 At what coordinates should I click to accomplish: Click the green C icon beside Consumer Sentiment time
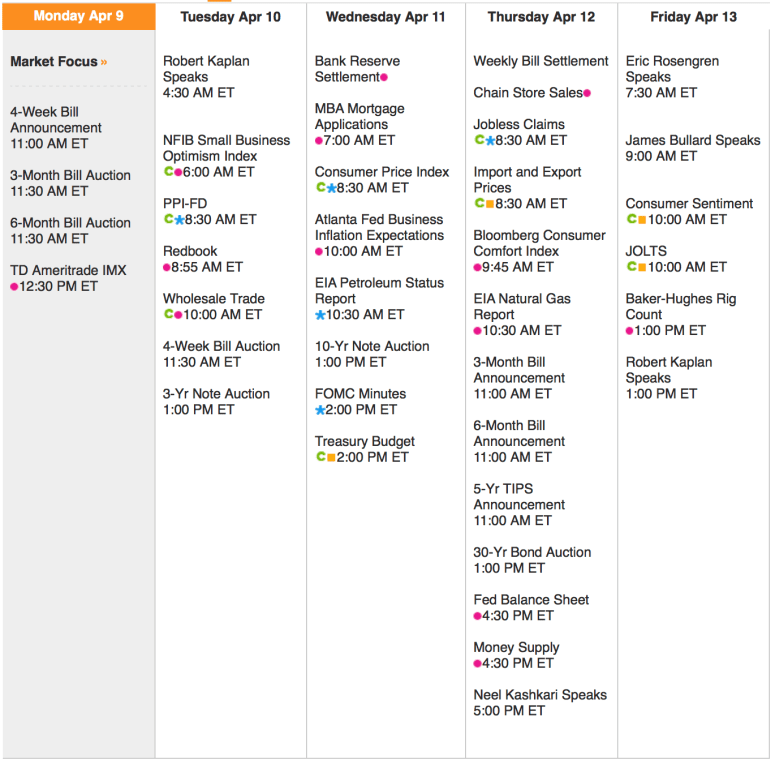(x=631, y=219)
